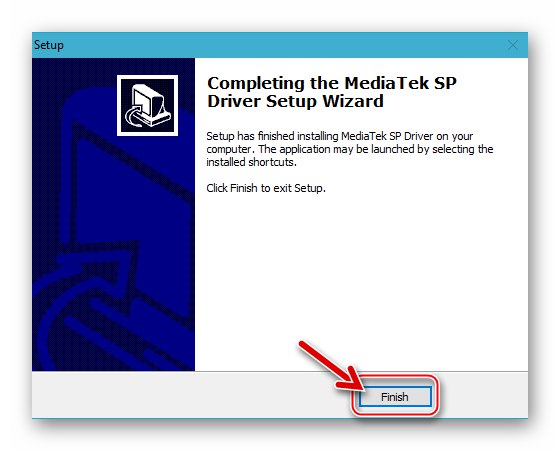
Task: Click the heading "Completing the MediaTek SP" line
Action: [332, 84]
